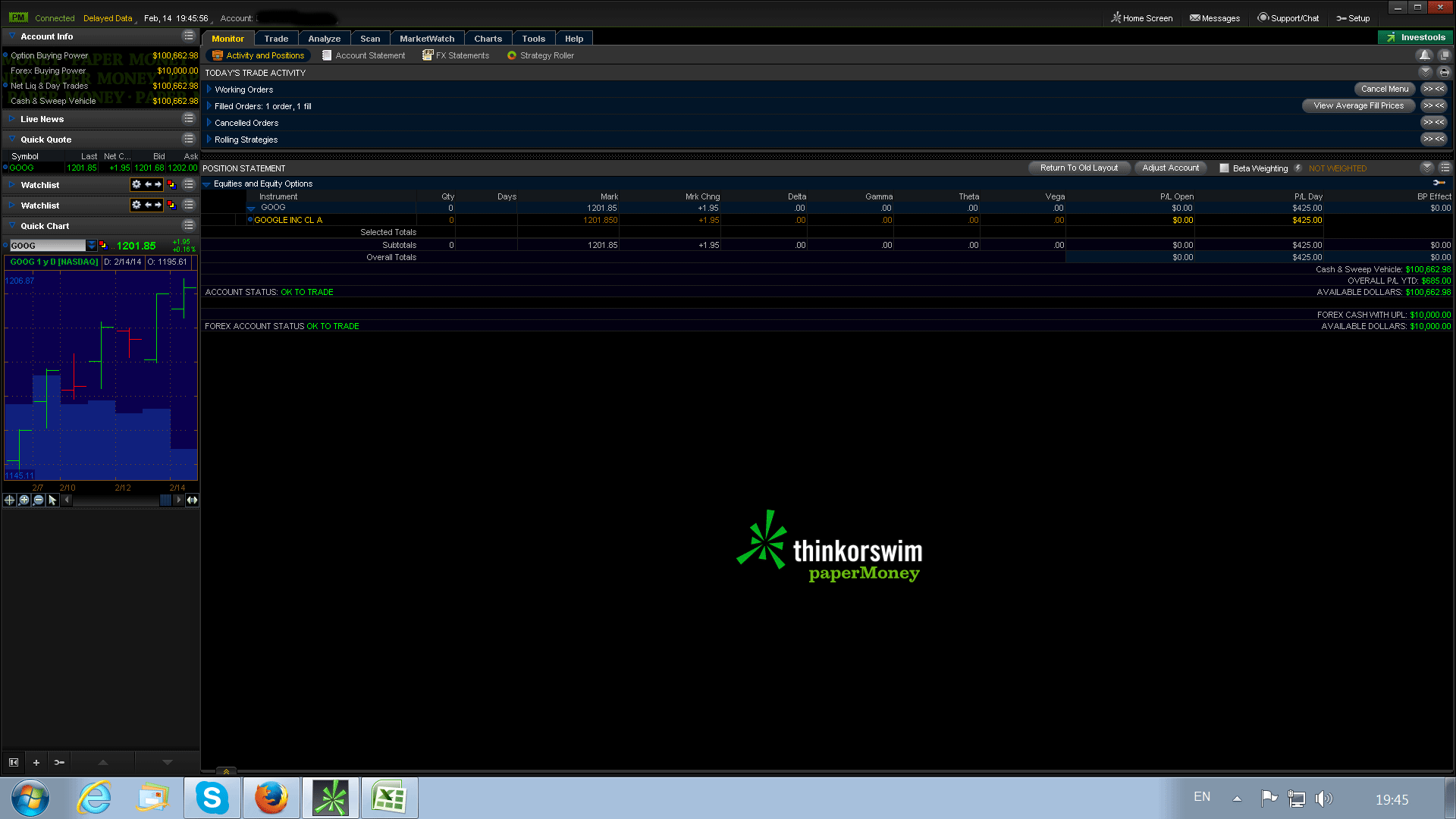
Task: Collapse the GOOG instrument row
Action: pos(251,209)
